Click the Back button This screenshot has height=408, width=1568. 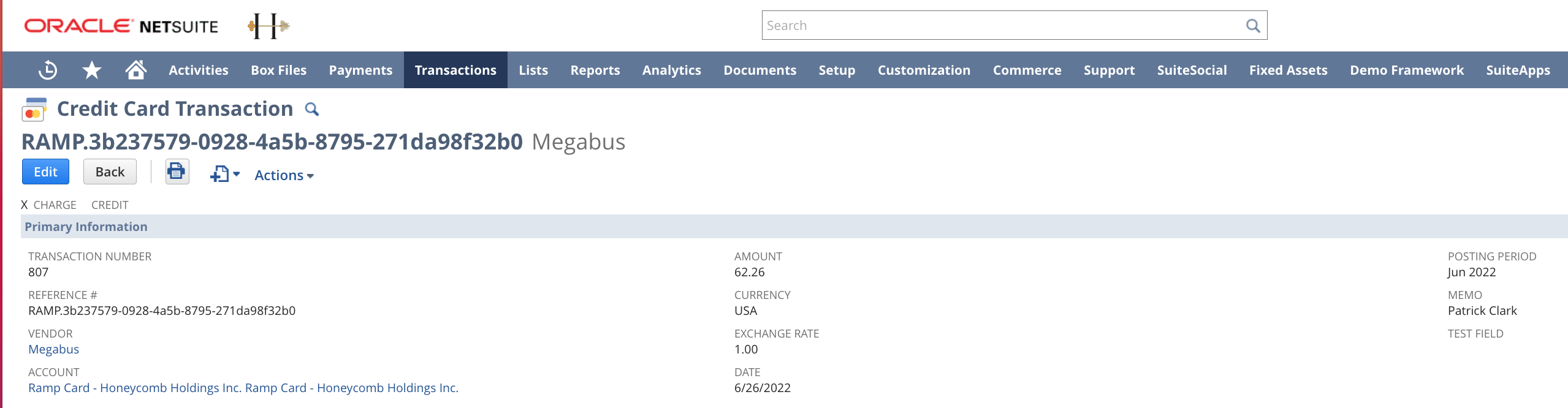[x=110, y=172]
